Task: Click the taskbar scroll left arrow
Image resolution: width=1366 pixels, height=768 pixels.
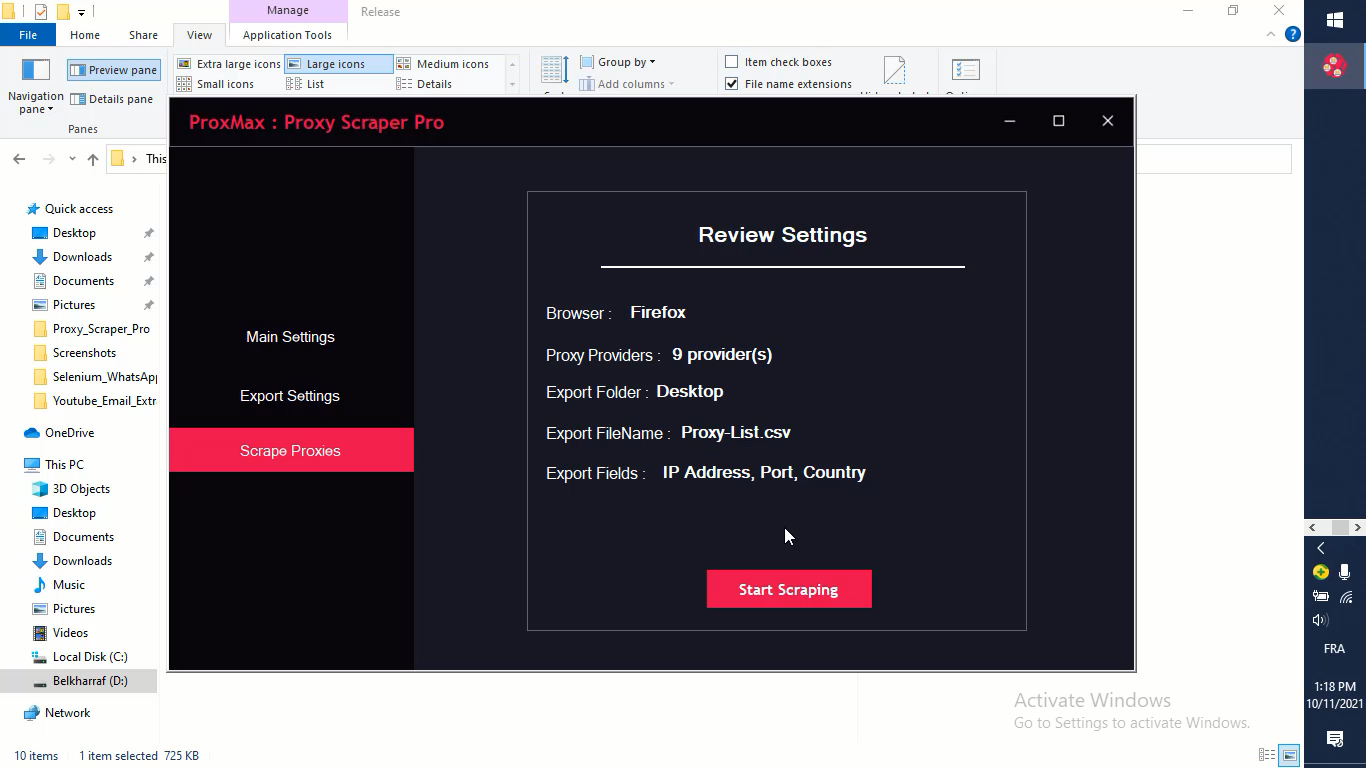Action: pos(1312,527)
